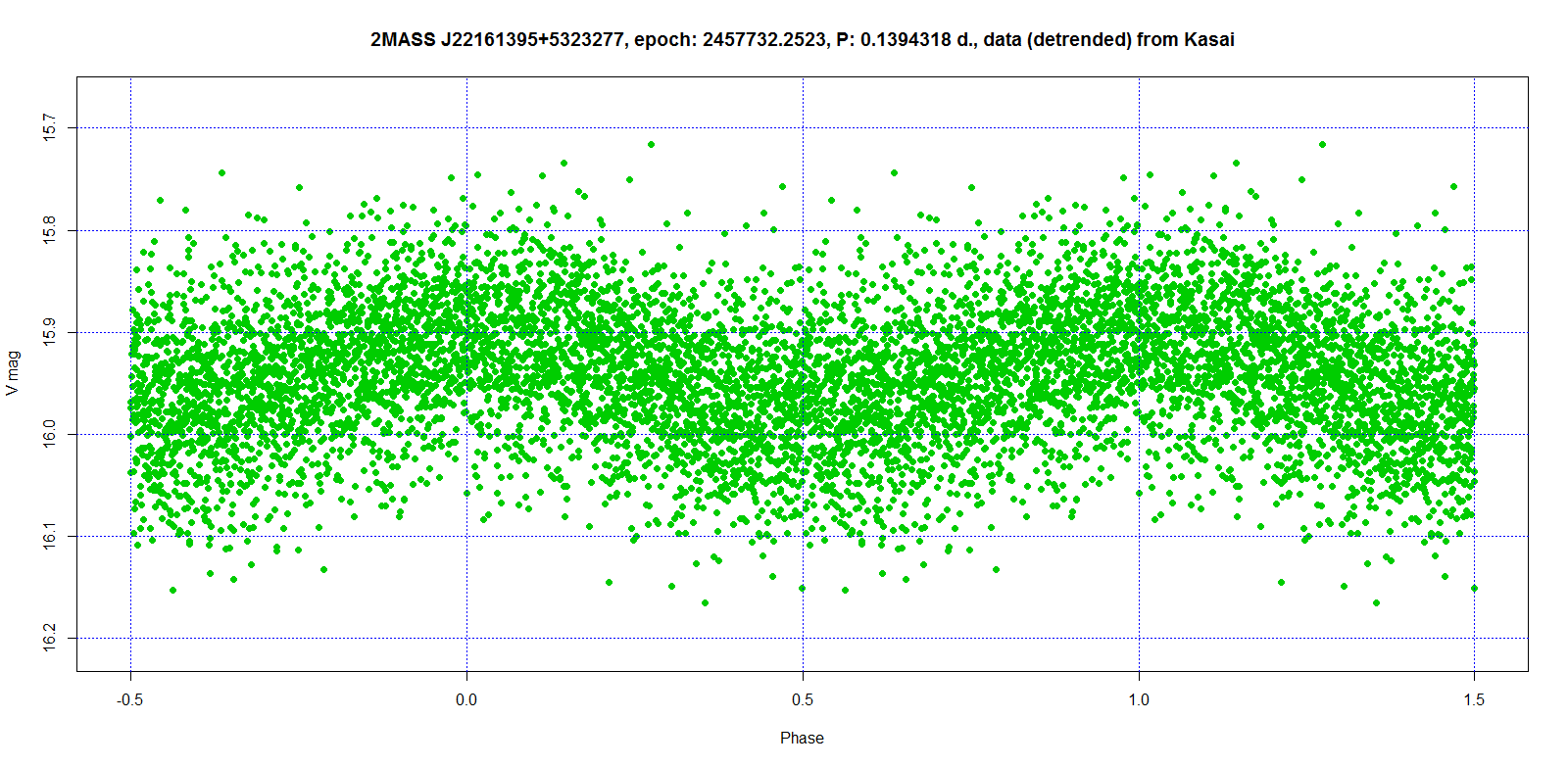Click the x-axis tick label 1.0
Image resolution: width=1568 pixels, height=767 pixels.
tap(1139, 699)
